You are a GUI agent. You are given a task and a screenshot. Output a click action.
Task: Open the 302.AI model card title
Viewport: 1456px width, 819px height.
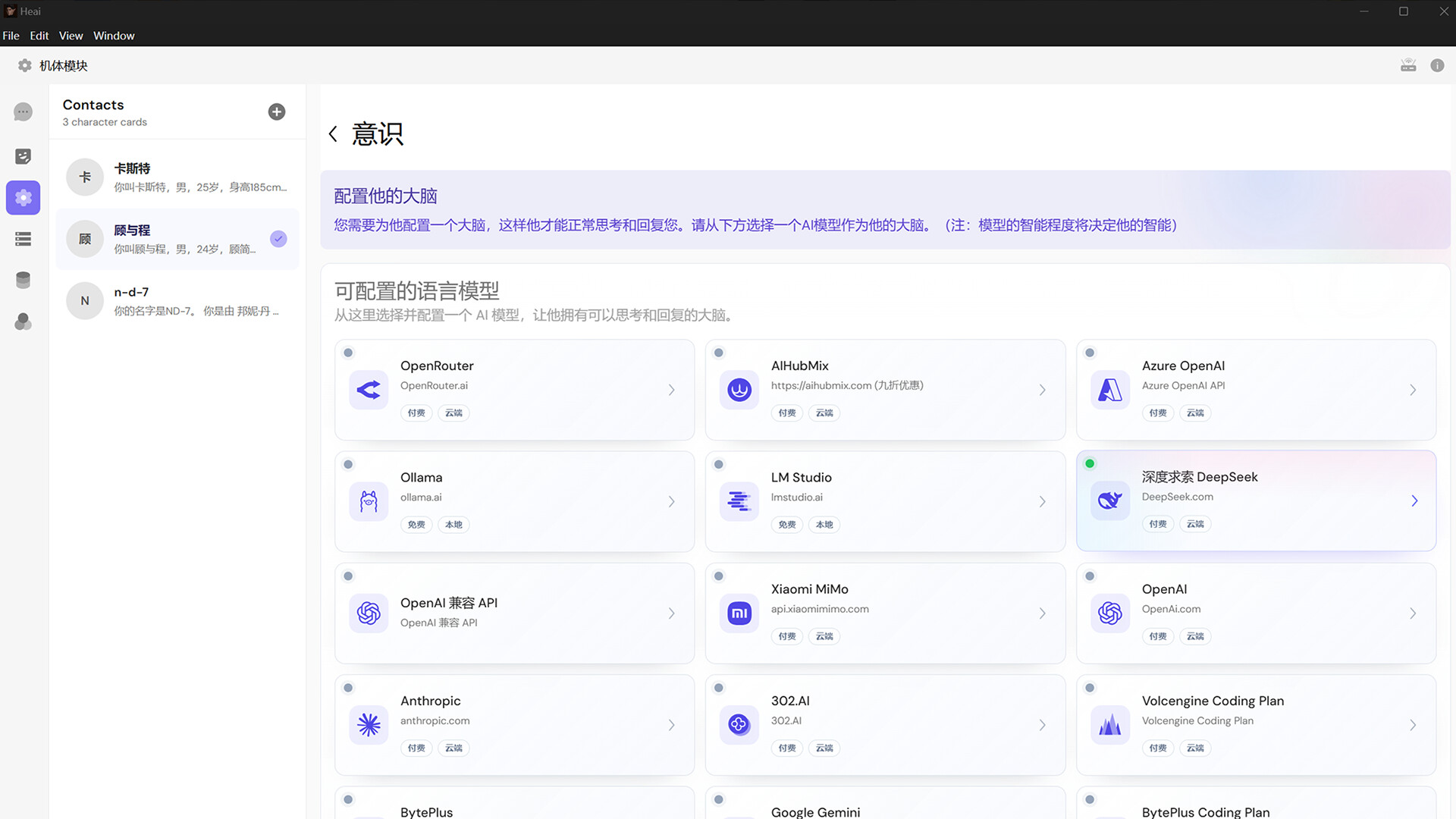(790, 701)
